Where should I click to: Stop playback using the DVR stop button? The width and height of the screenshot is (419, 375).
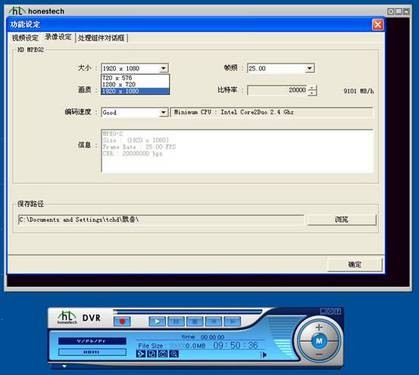pos(194,321)
